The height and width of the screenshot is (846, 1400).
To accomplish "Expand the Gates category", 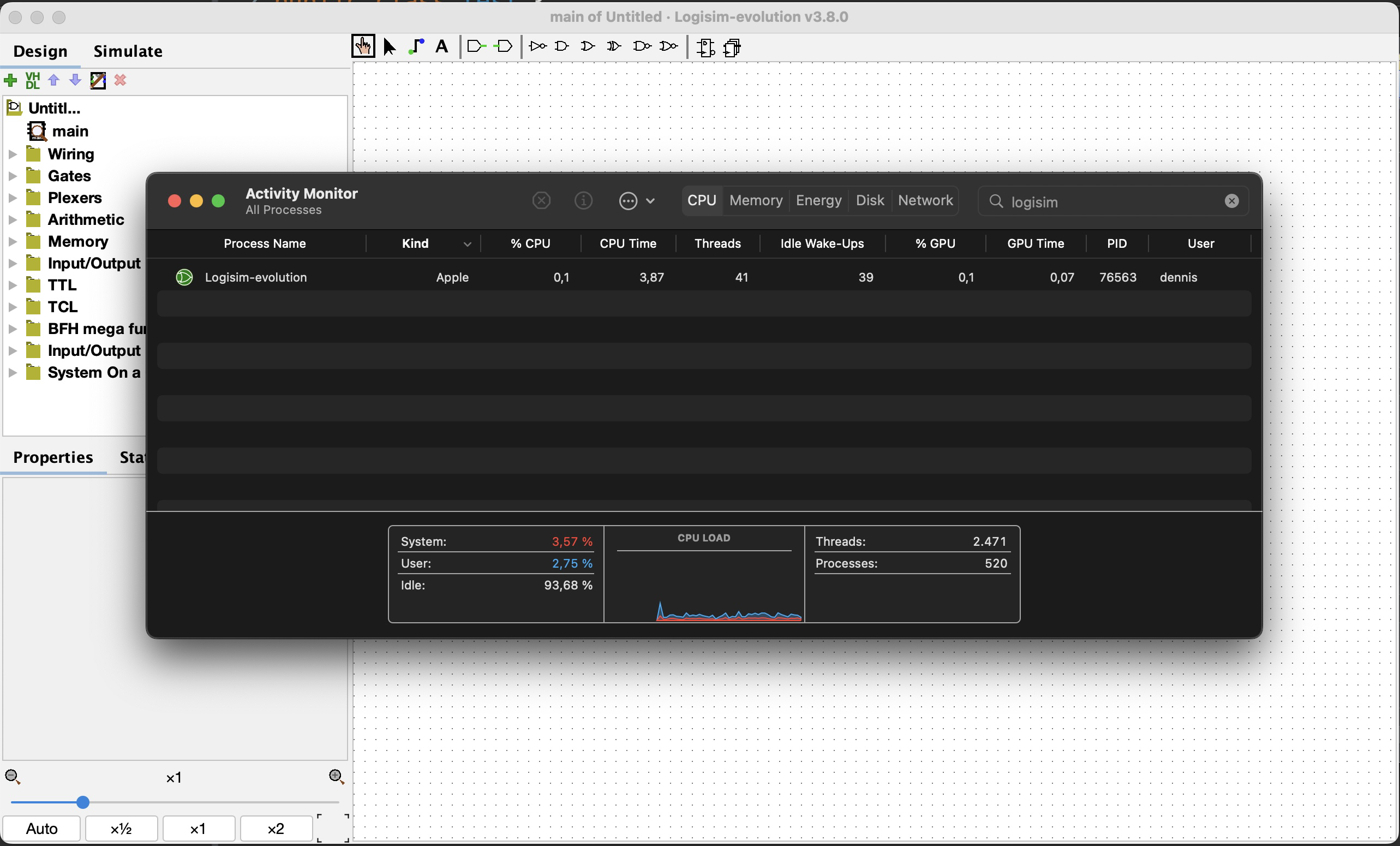I will [13, 176].
